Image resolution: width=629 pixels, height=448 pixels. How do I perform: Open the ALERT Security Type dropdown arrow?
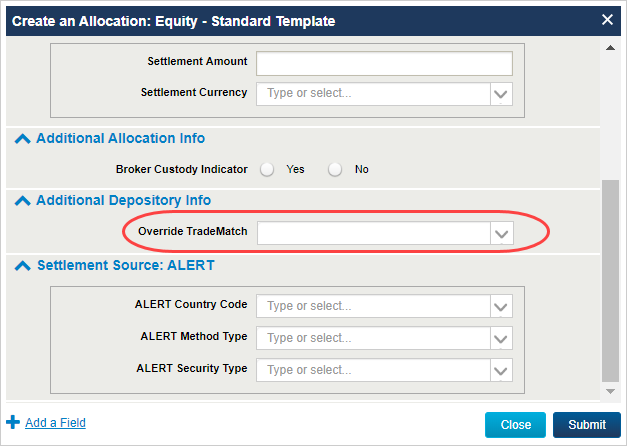pyautogui.click(x=501, y=370)
